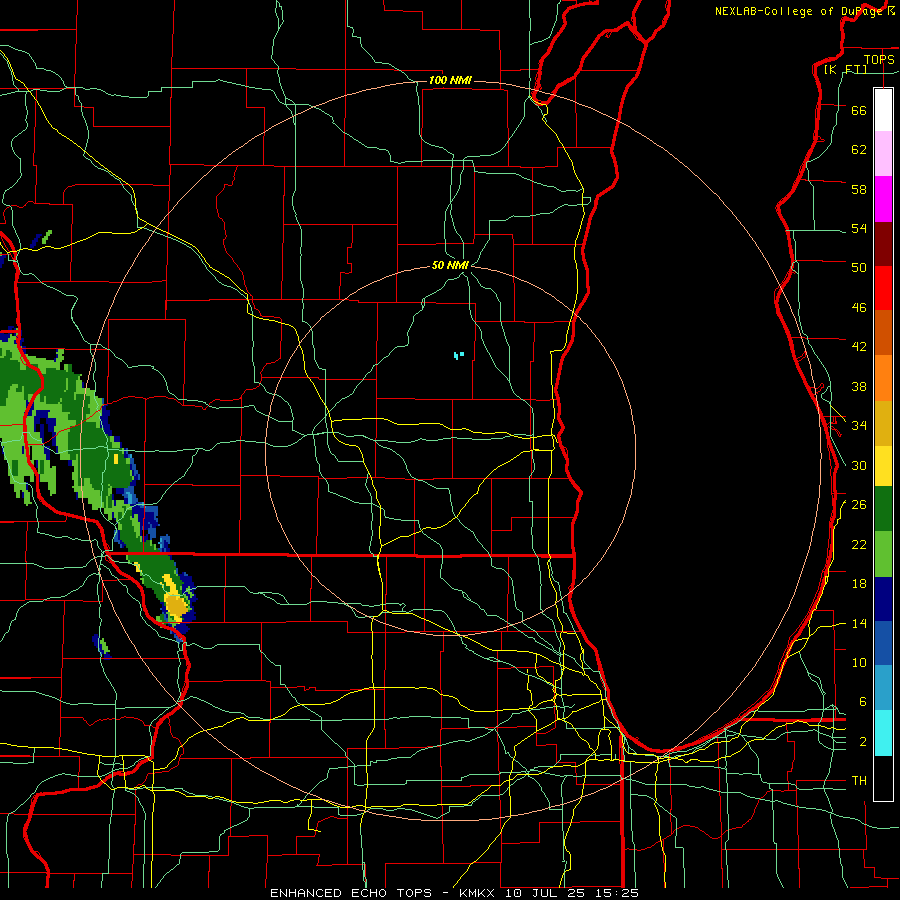The image size is (900, 900).
Task: Click the legend tick value 62
Action: click(x=859, y=150)
